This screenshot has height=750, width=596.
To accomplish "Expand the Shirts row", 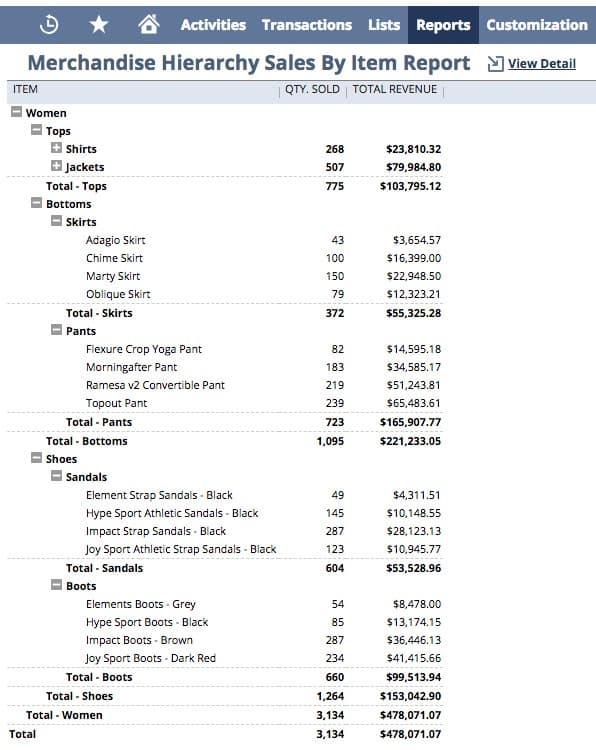I will pyautogui.click(x=56, y=148).
